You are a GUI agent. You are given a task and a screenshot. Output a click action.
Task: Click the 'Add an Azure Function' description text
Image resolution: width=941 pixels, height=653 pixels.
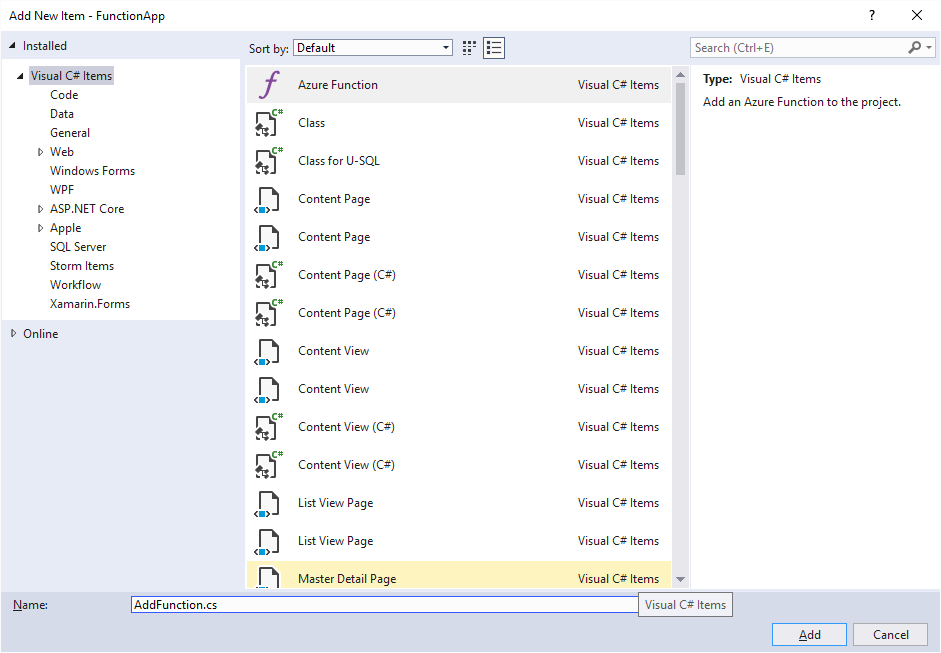click(802, 102)
